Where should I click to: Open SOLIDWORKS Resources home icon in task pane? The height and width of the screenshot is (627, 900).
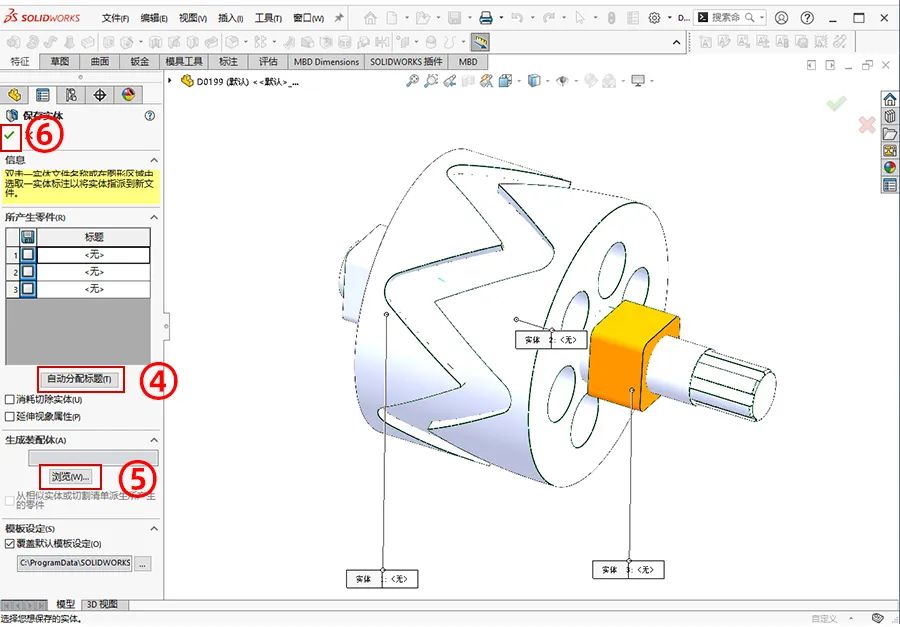click(890, 99)
